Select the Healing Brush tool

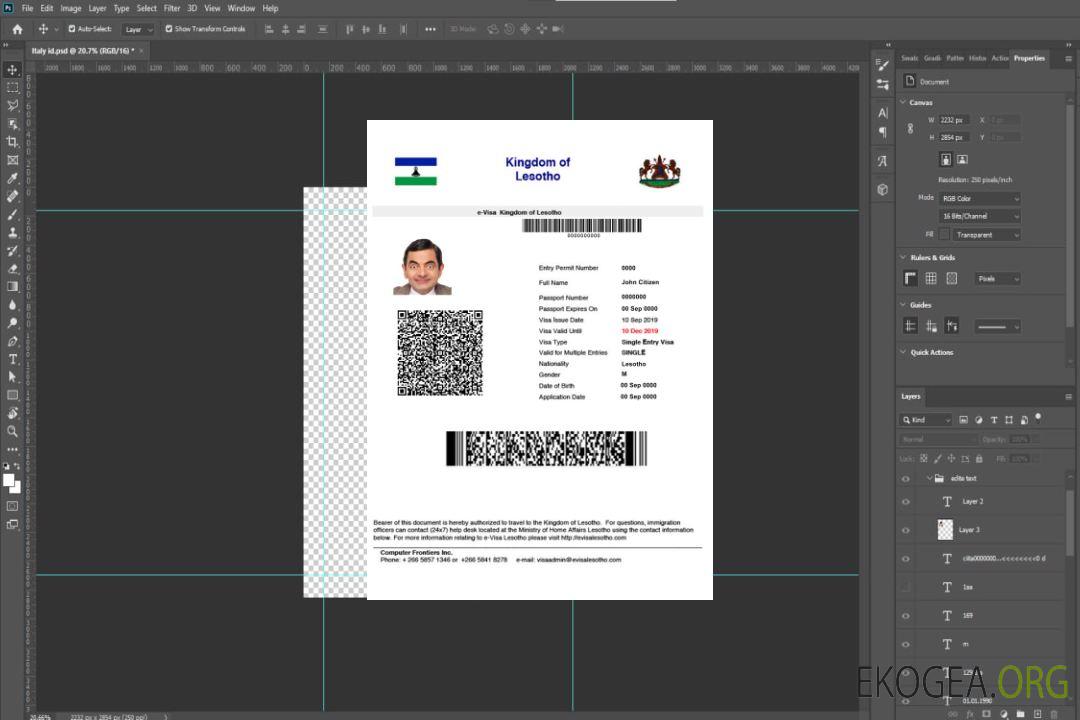tap(12, 196)
